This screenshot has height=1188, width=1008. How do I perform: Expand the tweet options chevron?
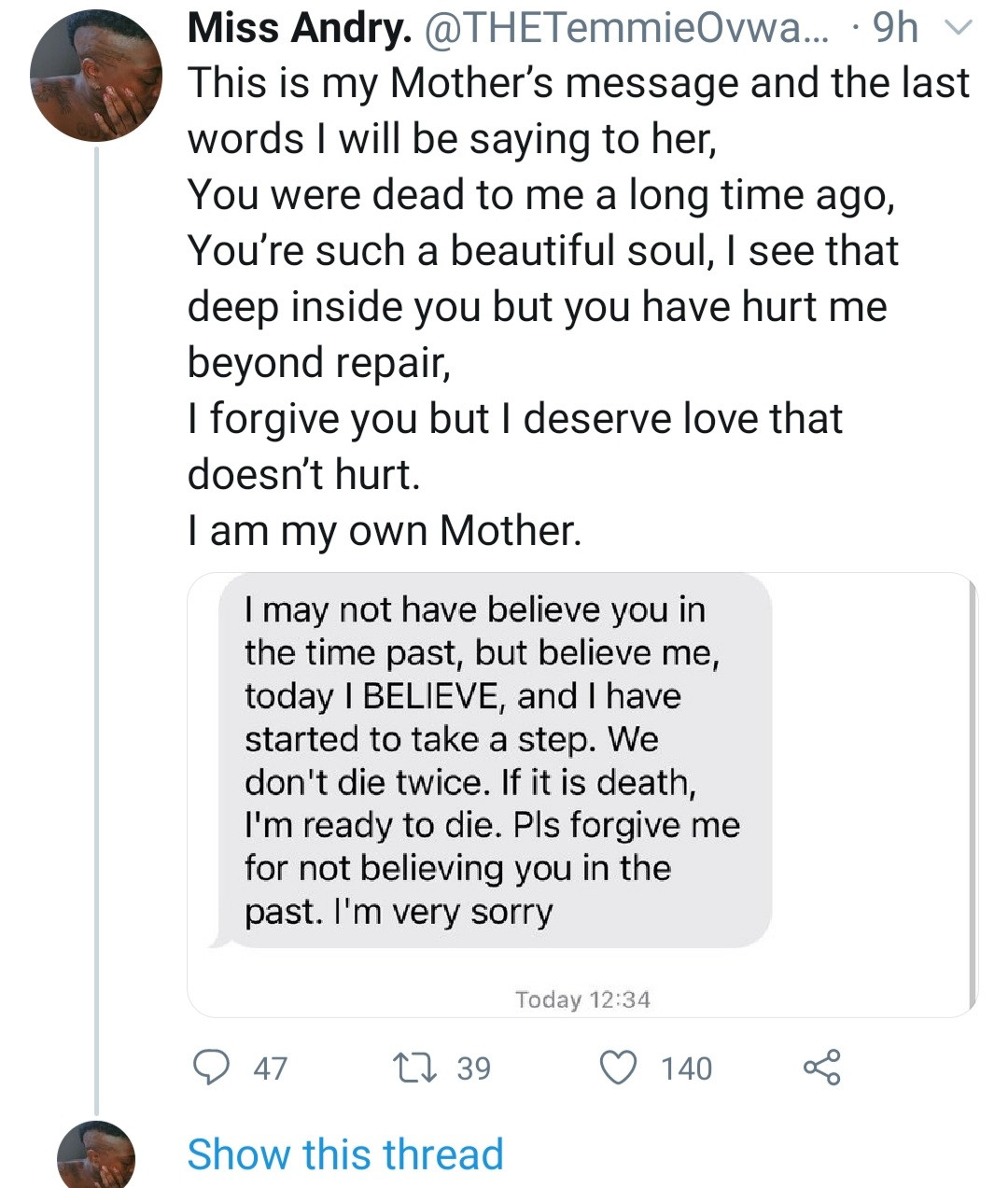959,30
